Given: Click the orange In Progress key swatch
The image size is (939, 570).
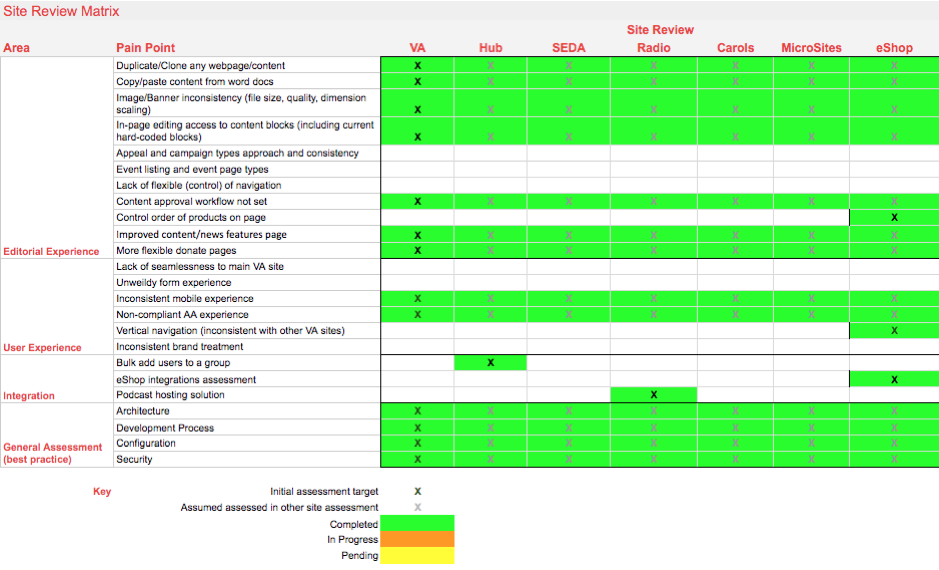Looking at the screenshot, I should (417, 539).
